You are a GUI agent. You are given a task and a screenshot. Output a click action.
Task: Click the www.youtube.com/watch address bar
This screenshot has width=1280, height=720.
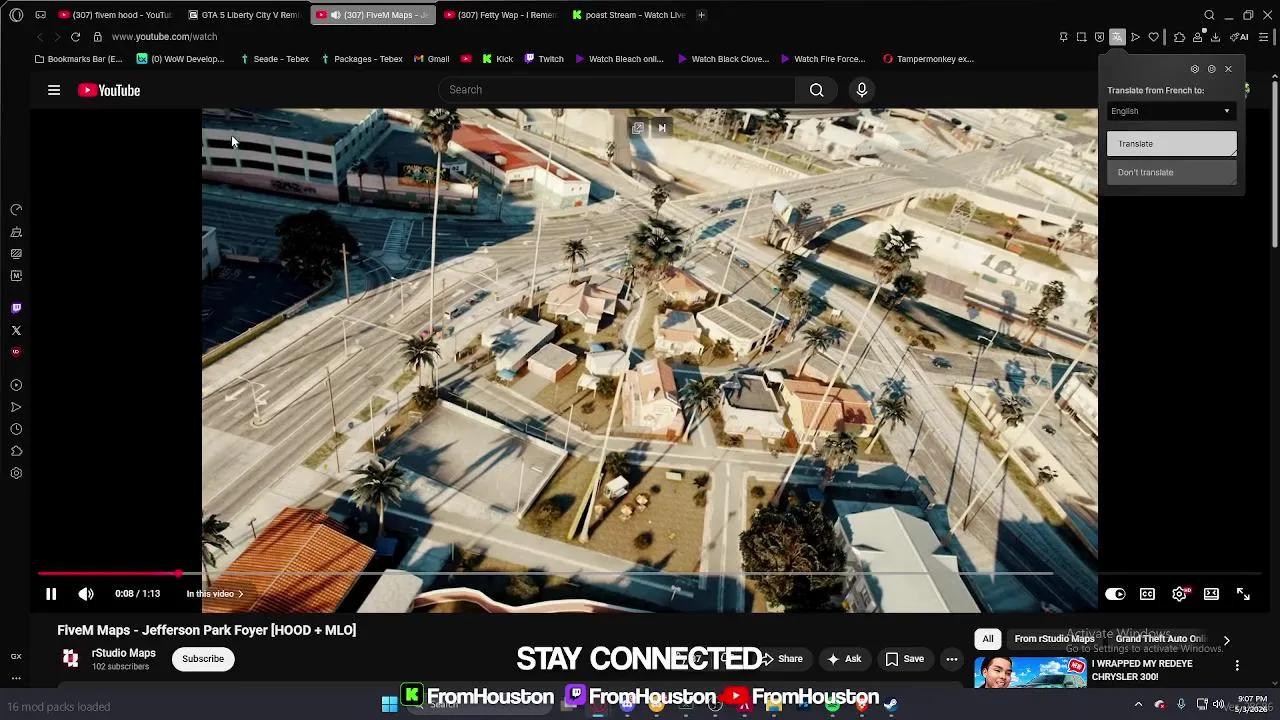(164, 37)
